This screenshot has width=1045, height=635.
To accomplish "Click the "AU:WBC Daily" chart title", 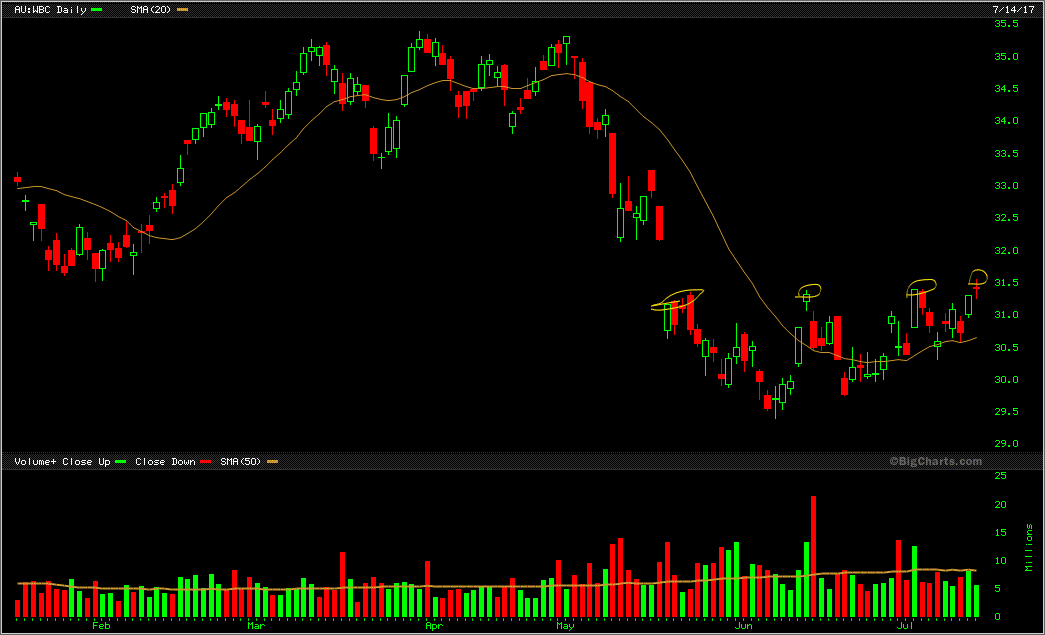I will coord(51,10).
